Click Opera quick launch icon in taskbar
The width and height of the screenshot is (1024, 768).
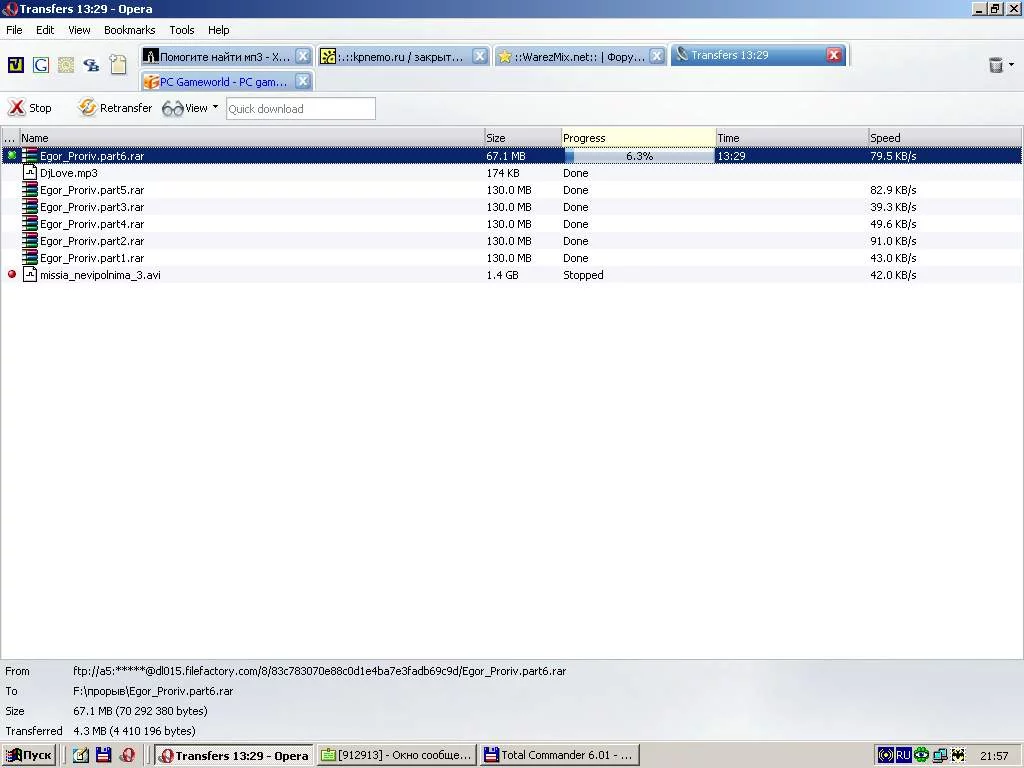pos(127,756)
